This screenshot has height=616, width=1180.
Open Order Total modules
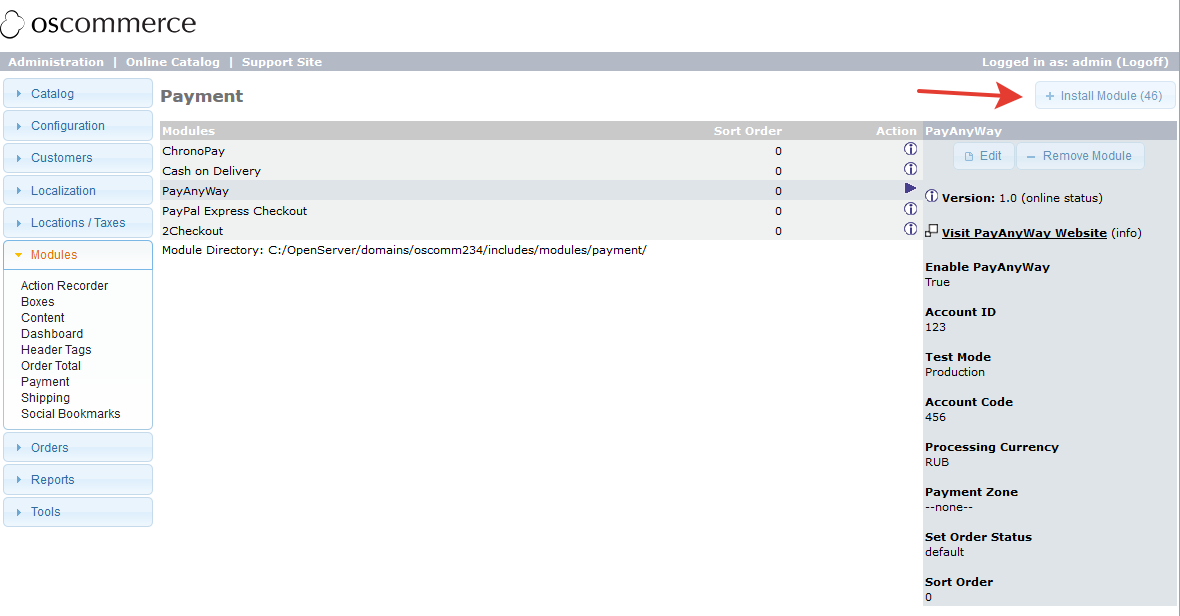pos(51,366)
